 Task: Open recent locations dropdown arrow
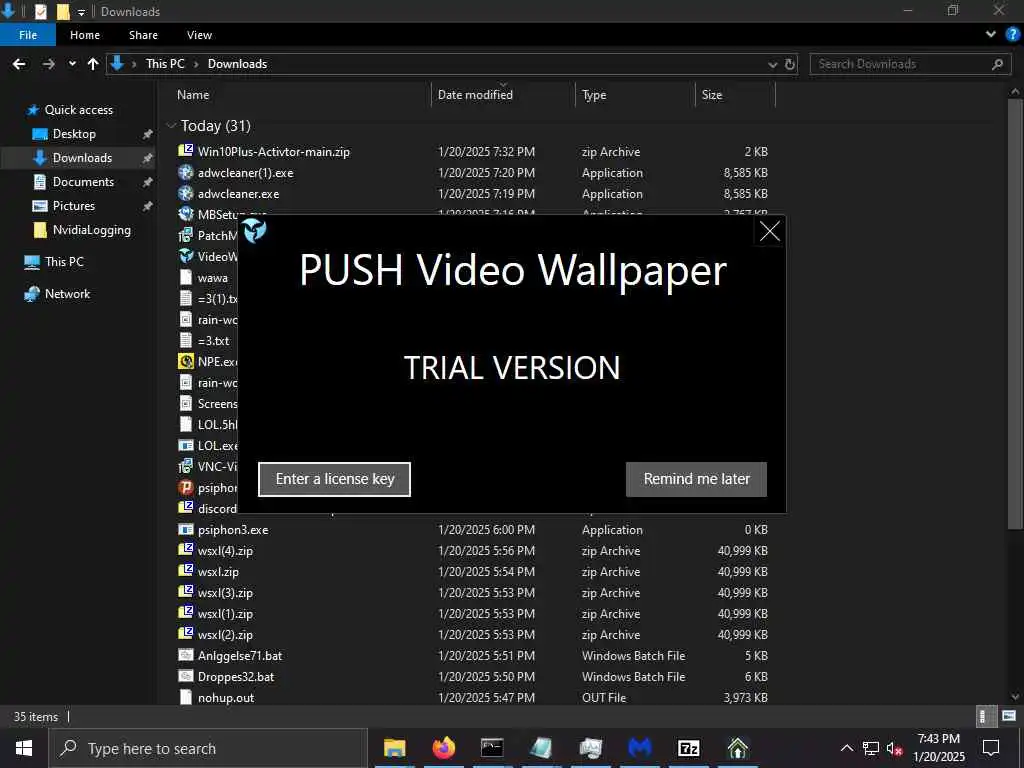[72, 64]
